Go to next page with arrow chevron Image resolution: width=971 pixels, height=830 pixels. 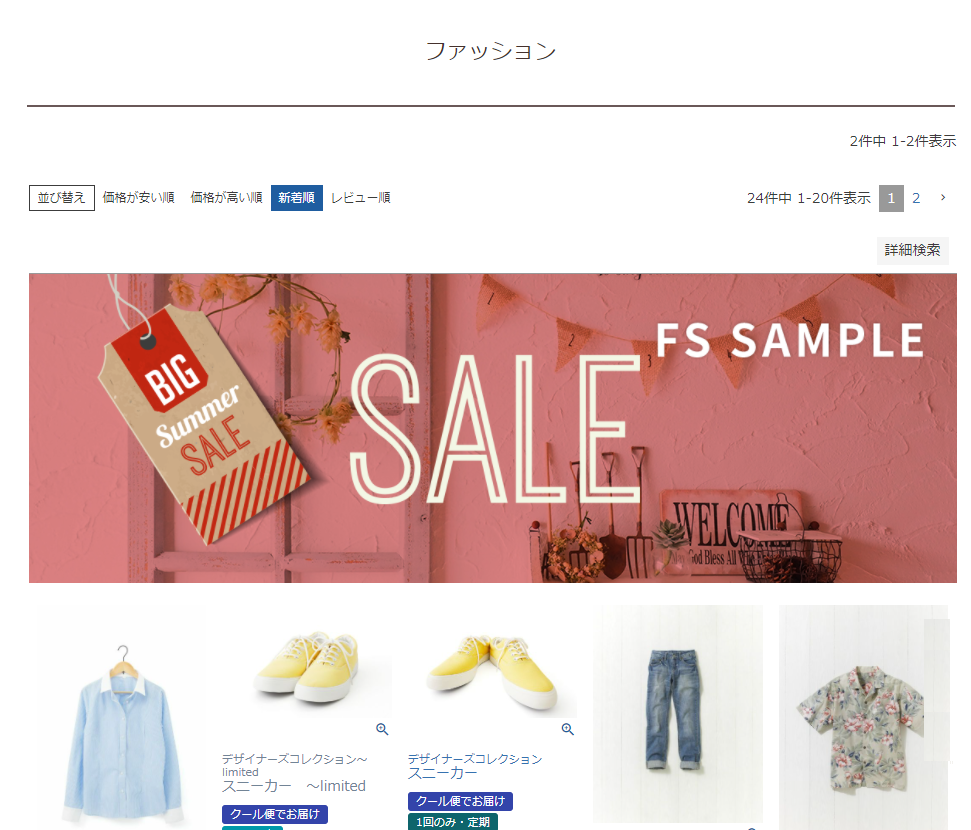(943, 198)
